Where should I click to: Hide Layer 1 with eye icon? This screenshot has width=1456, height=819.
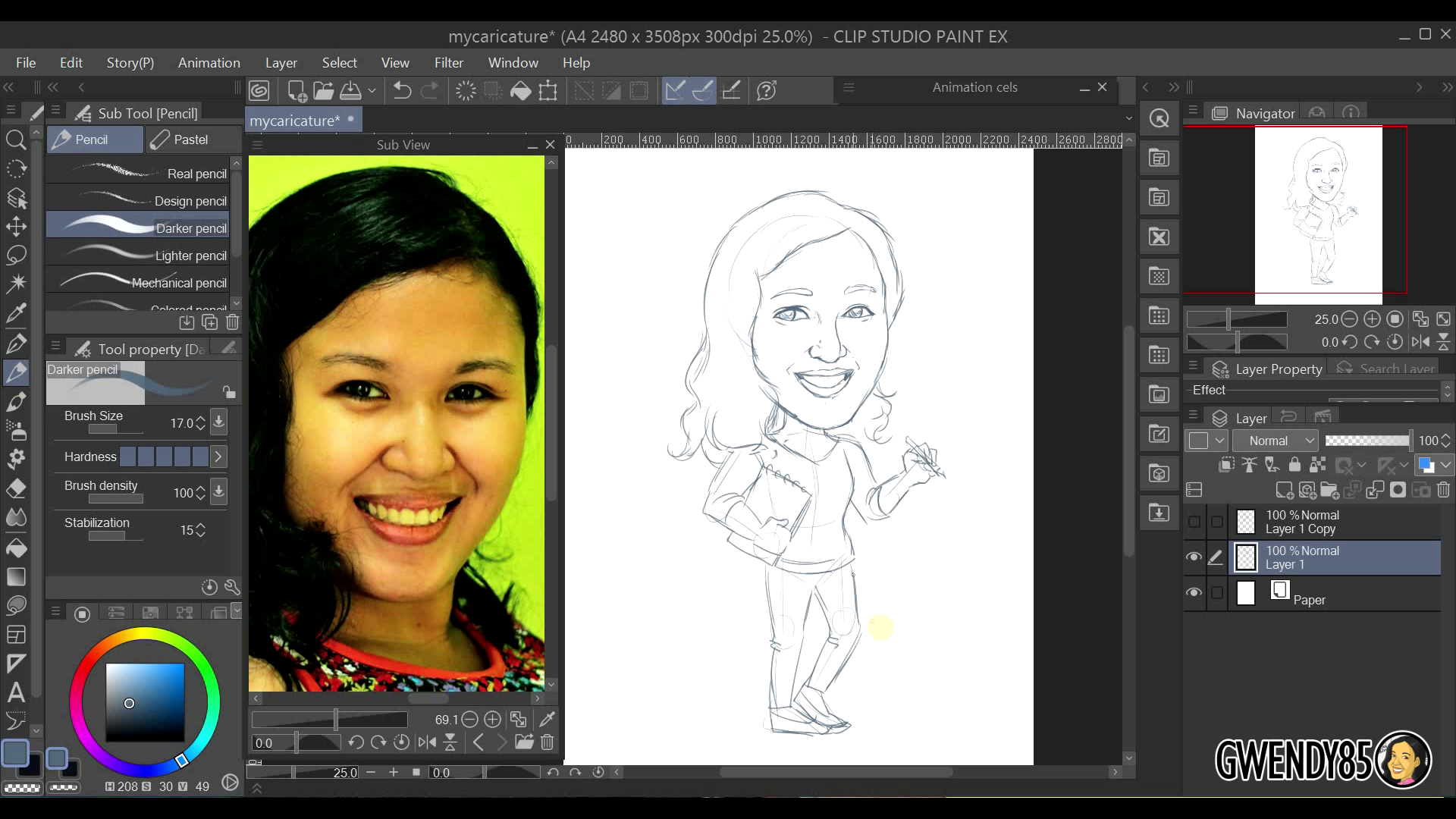tap(1194, 557)
